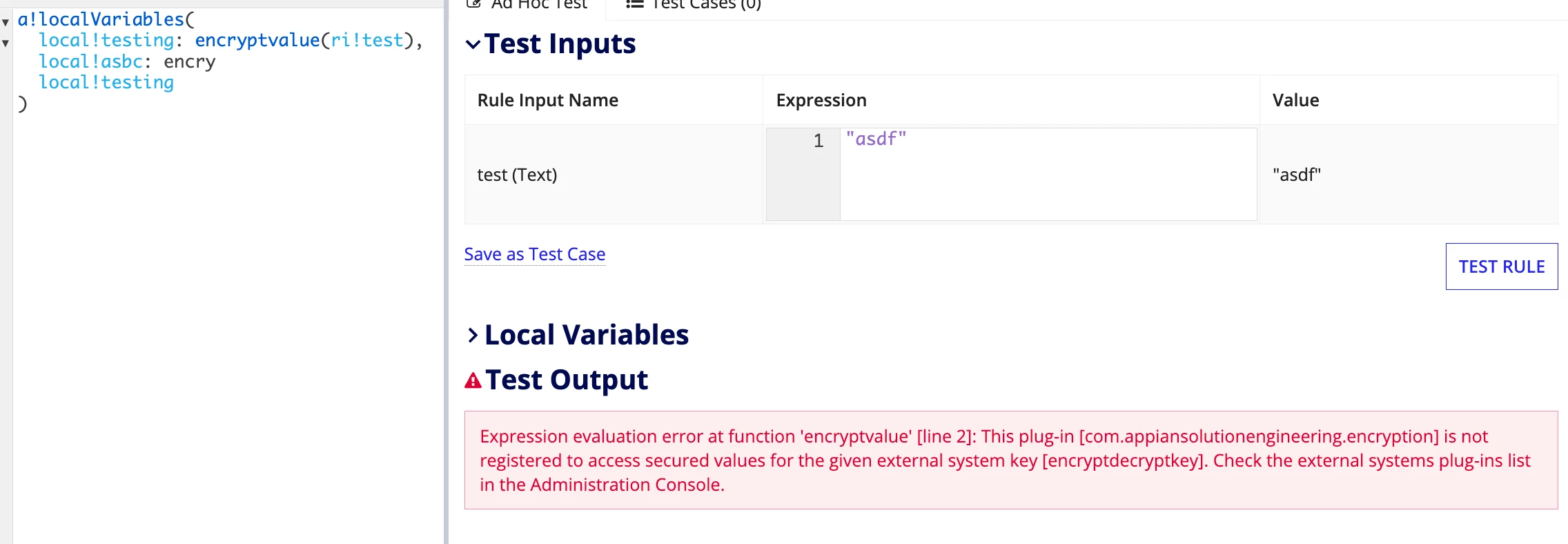Place cursor after the encry text in the code
Screen dimensions: 1568x544
click(x=216, y=62)
